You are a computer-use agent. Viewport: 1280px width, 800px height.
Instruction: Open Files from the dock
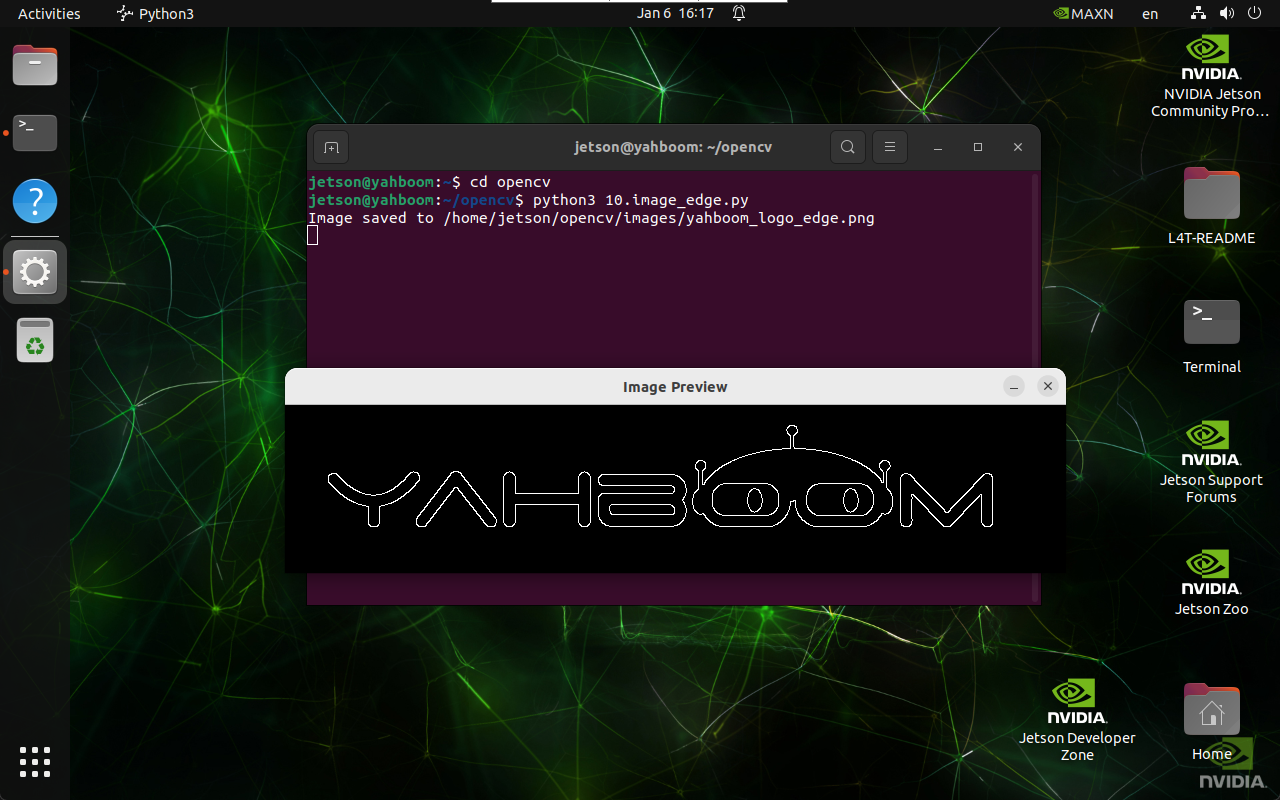tap(35, 66)
